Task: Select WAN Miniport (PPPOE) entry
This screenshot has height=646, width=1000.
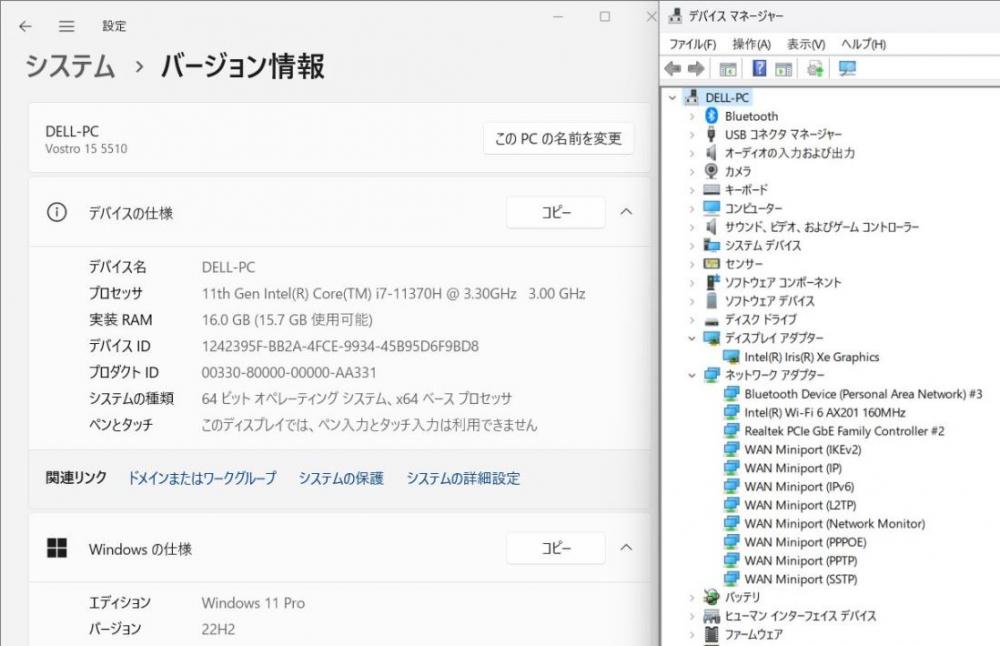Action: point(805,542)
